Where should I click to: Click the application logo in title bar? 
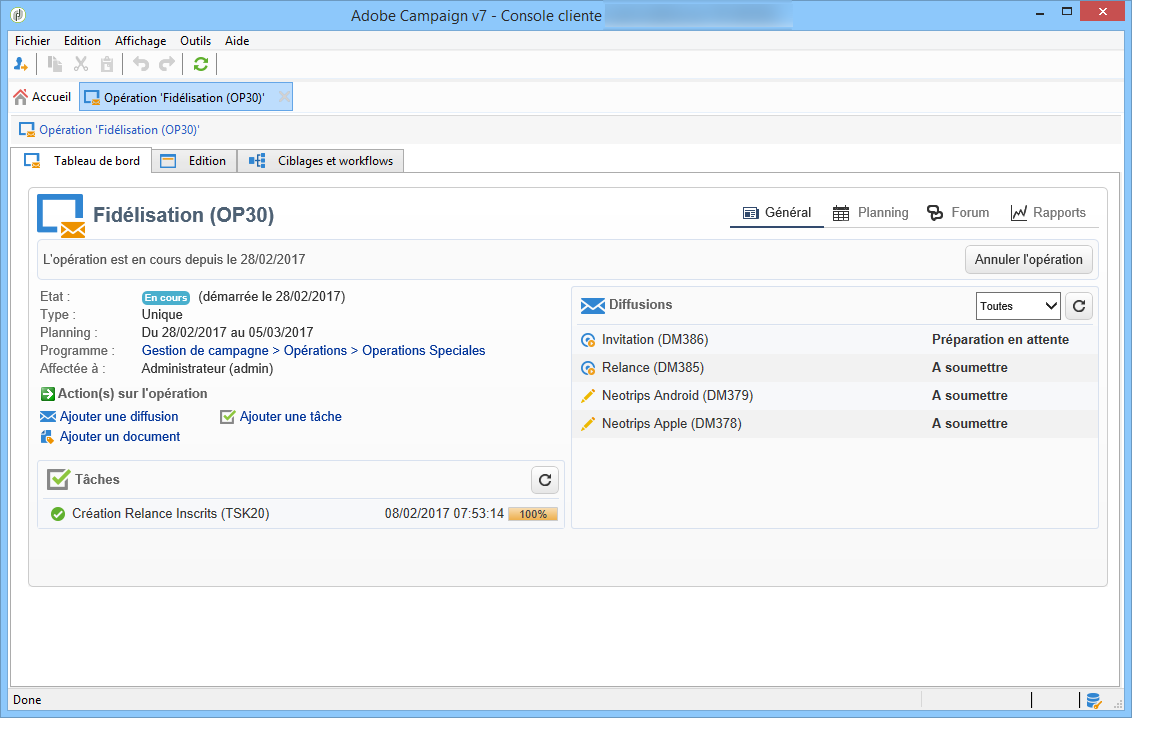point(19,15)
